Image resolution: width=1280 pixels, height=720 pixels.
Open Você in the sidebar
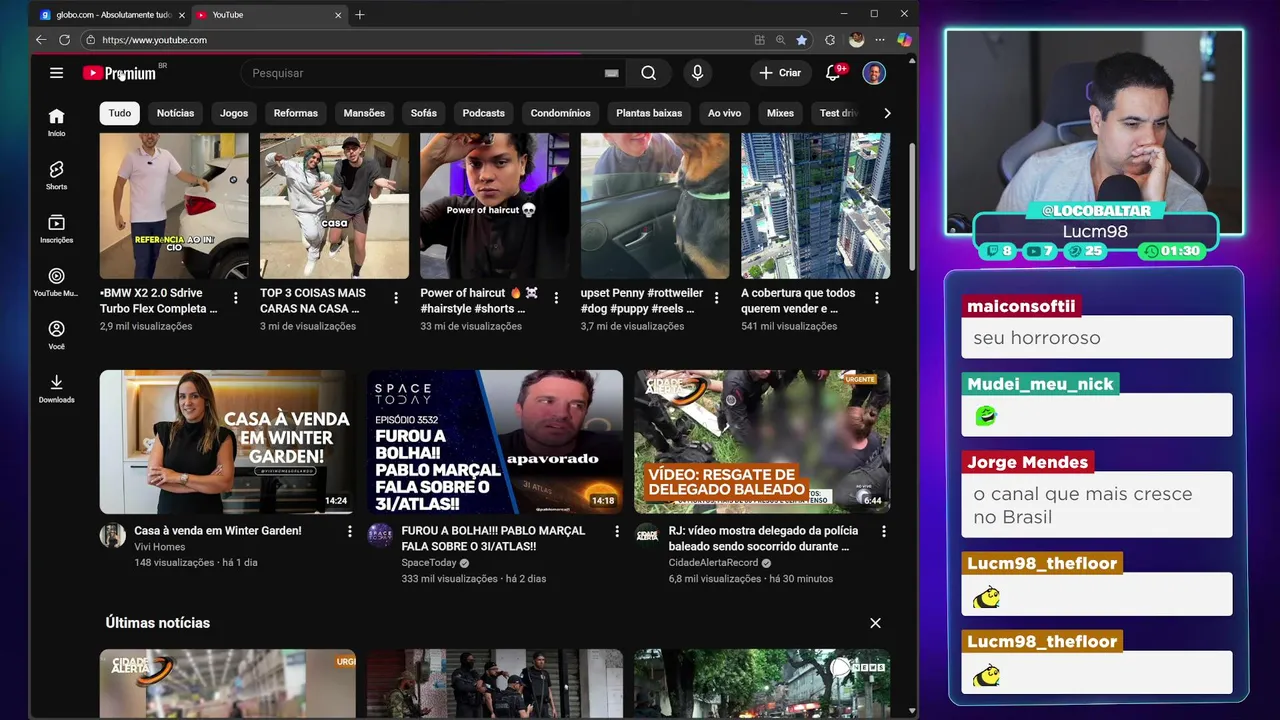(56, 335)
